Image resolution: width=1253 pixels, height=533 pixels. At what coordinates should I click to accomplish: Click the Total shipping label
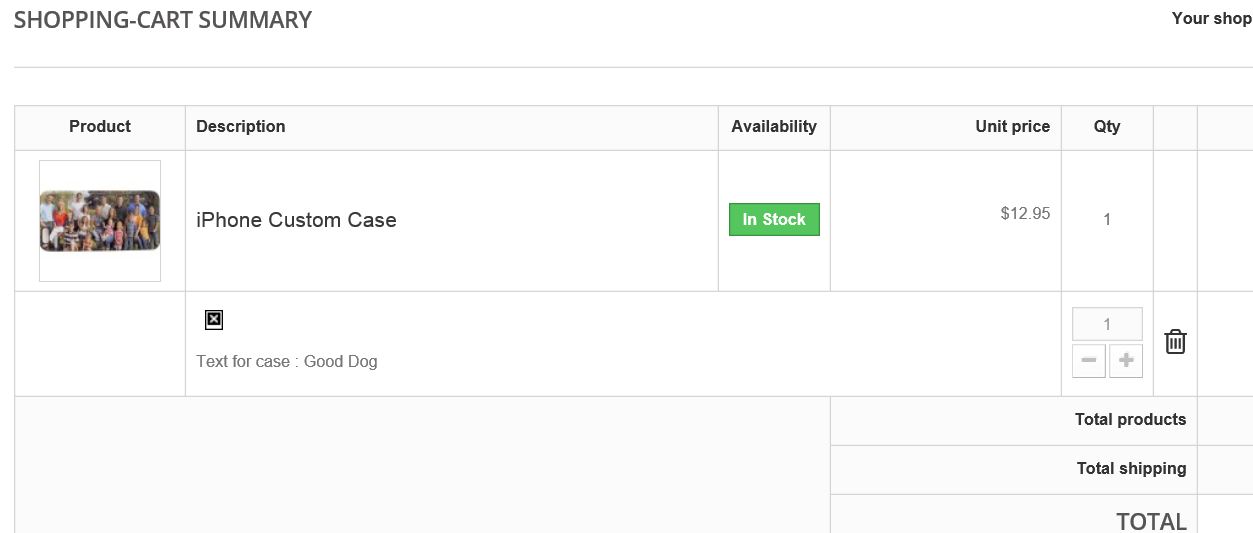(x=1131, y=469)
